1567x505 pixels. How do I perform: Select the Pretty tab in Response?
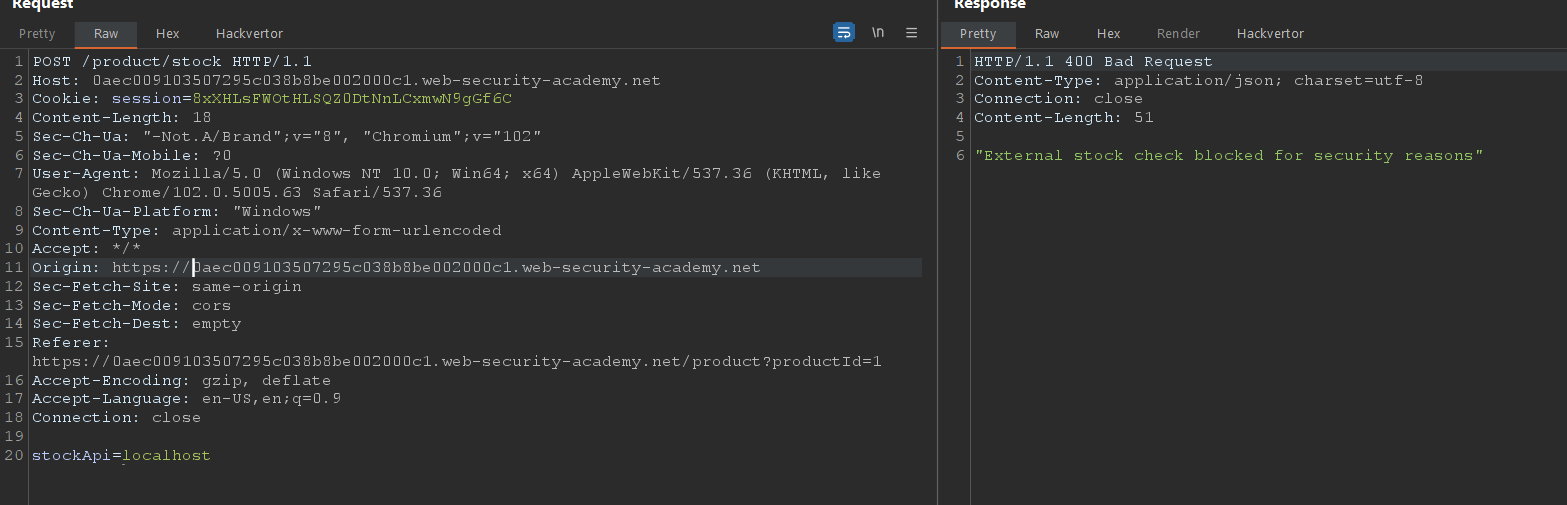tap(977, 34)
